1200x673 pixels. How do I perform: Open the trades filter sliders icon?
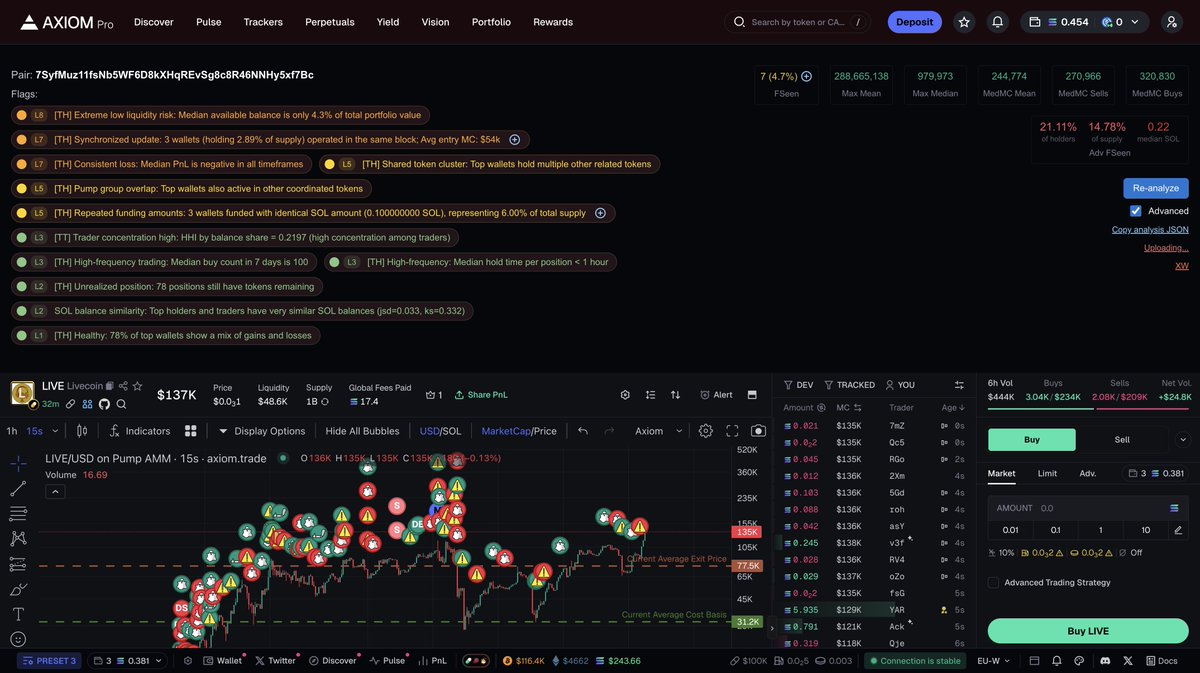pyautogui.click(x=960, y=385)
